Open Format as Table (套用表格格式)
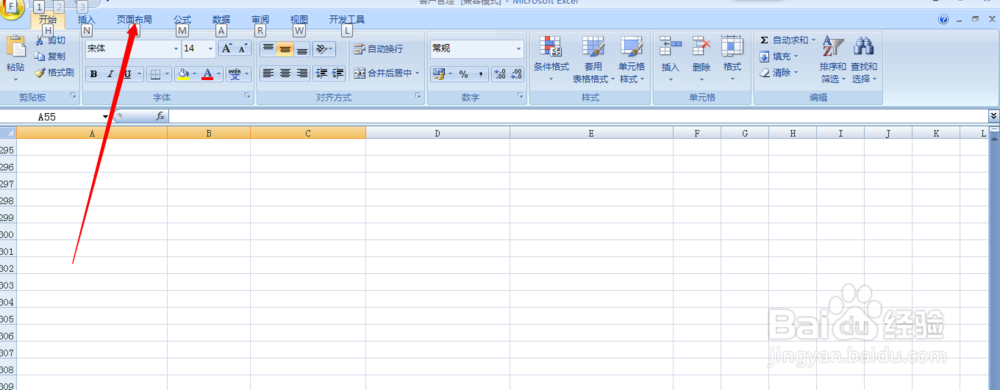This screenshot has height=390, width=1000. [x=593, y=59]
